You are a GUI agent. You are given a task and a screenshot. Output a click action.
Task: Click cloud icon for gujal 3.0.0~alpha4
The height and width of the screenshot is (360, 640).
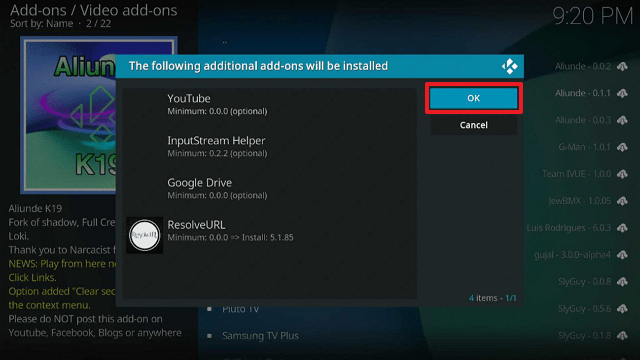[622, 255]
